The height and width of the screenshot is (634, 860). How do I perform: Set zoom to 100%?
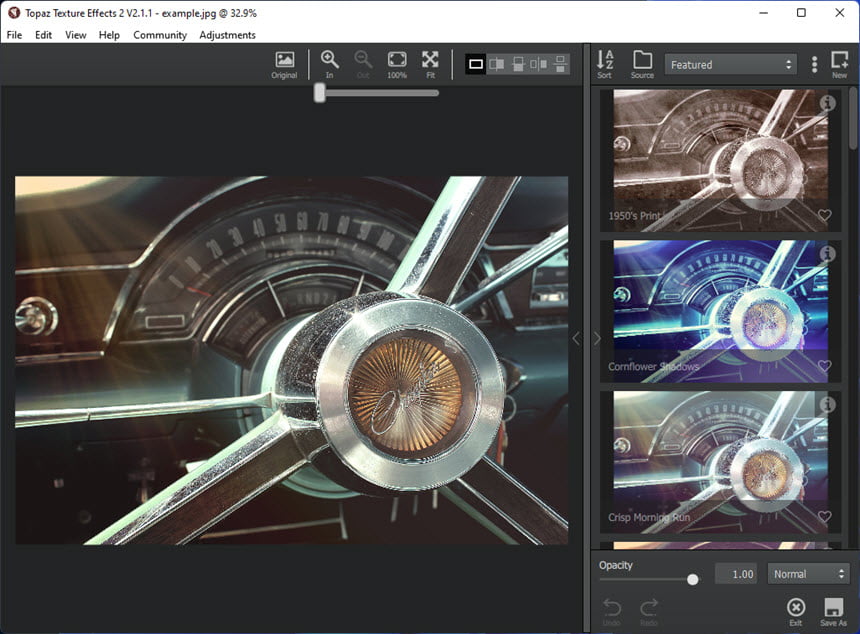point(397,65)
